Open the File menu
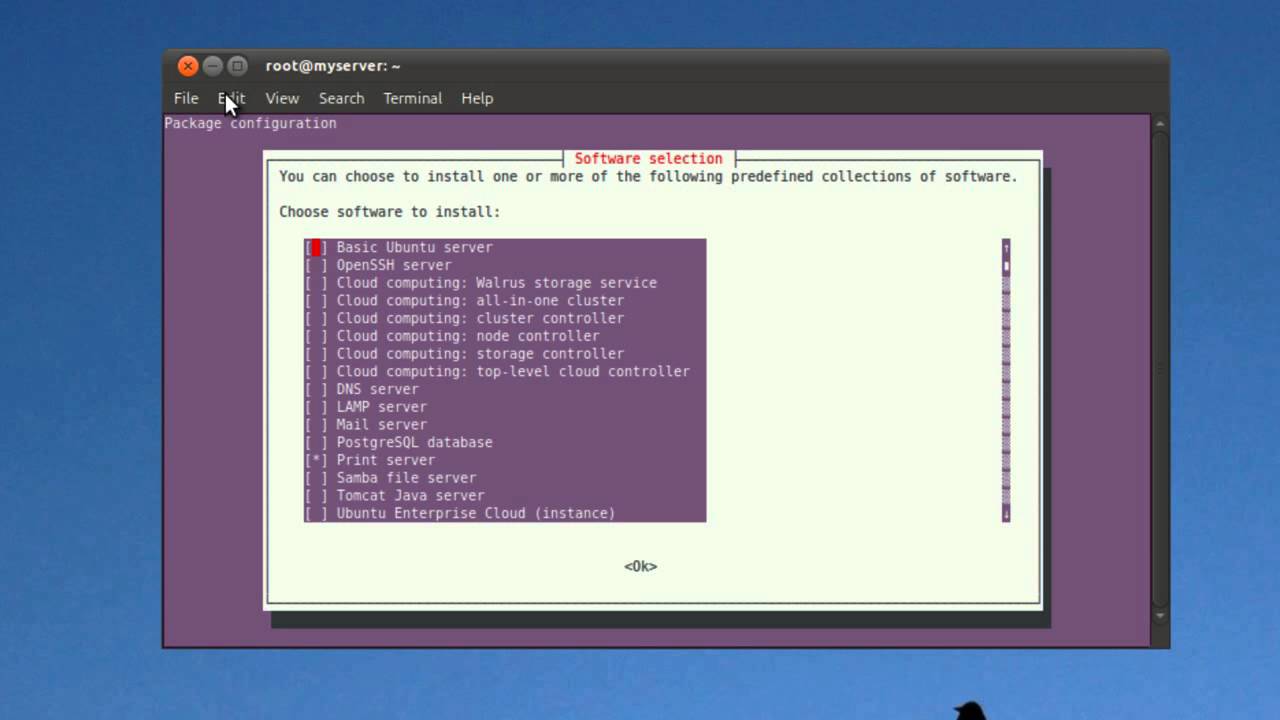 (x=186, y=98)
